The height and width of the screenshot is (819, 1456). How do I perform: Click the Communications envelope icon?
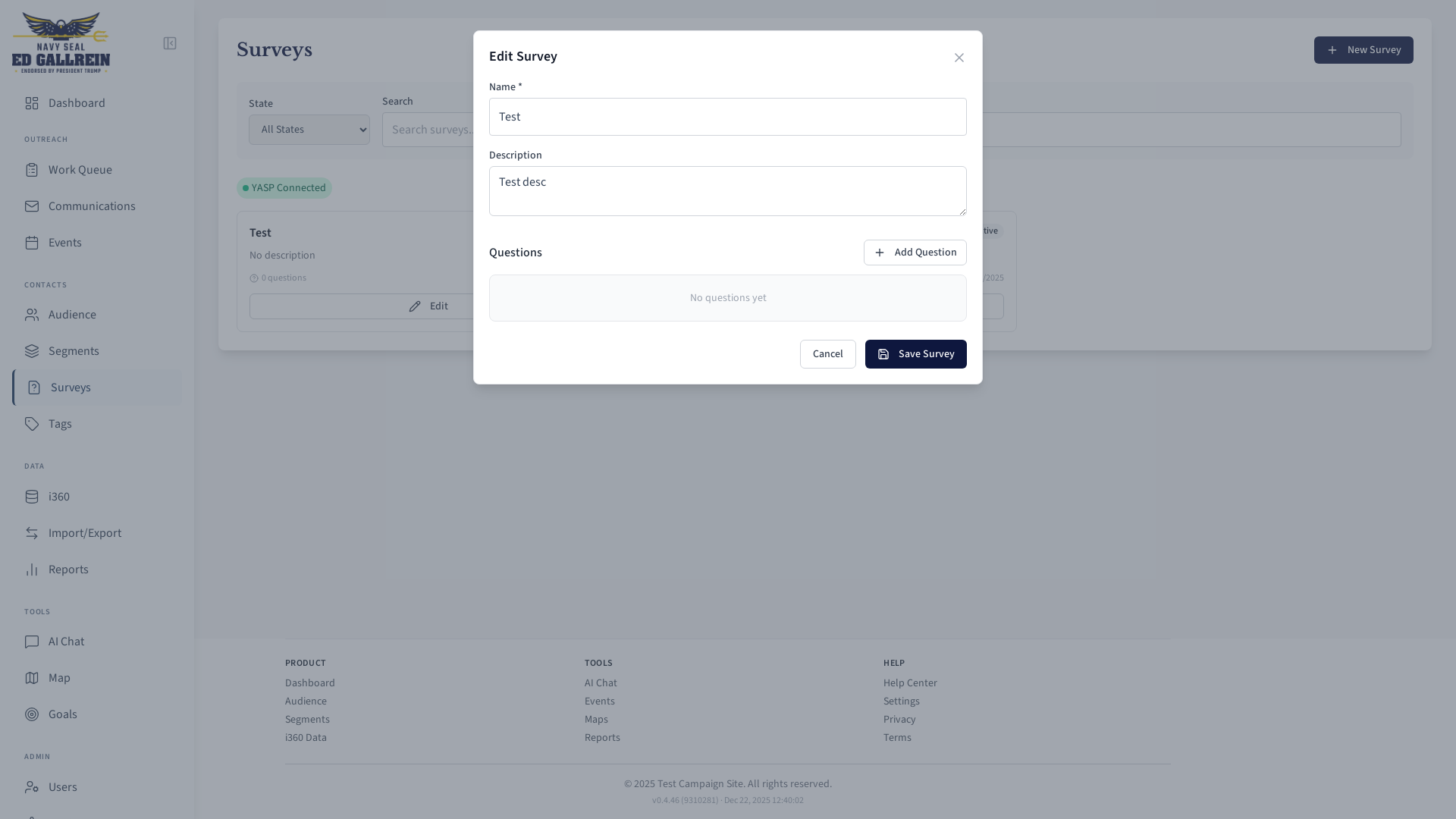click(x=32, y=206)
